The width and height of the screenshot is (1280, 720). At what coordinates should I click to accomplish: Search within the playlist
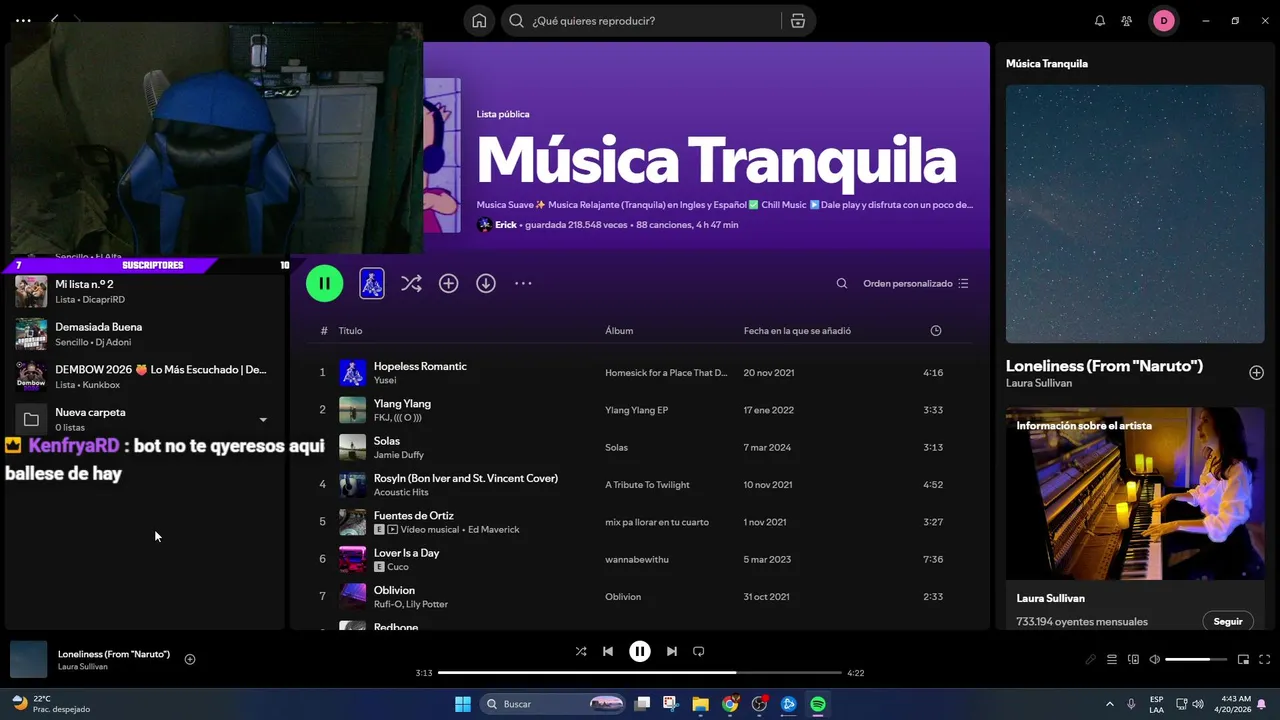pos(842,284)
